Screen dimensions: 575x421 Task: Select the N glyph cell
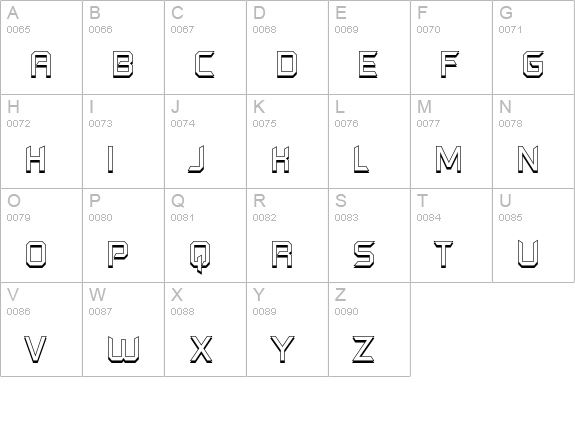point(533,142)
